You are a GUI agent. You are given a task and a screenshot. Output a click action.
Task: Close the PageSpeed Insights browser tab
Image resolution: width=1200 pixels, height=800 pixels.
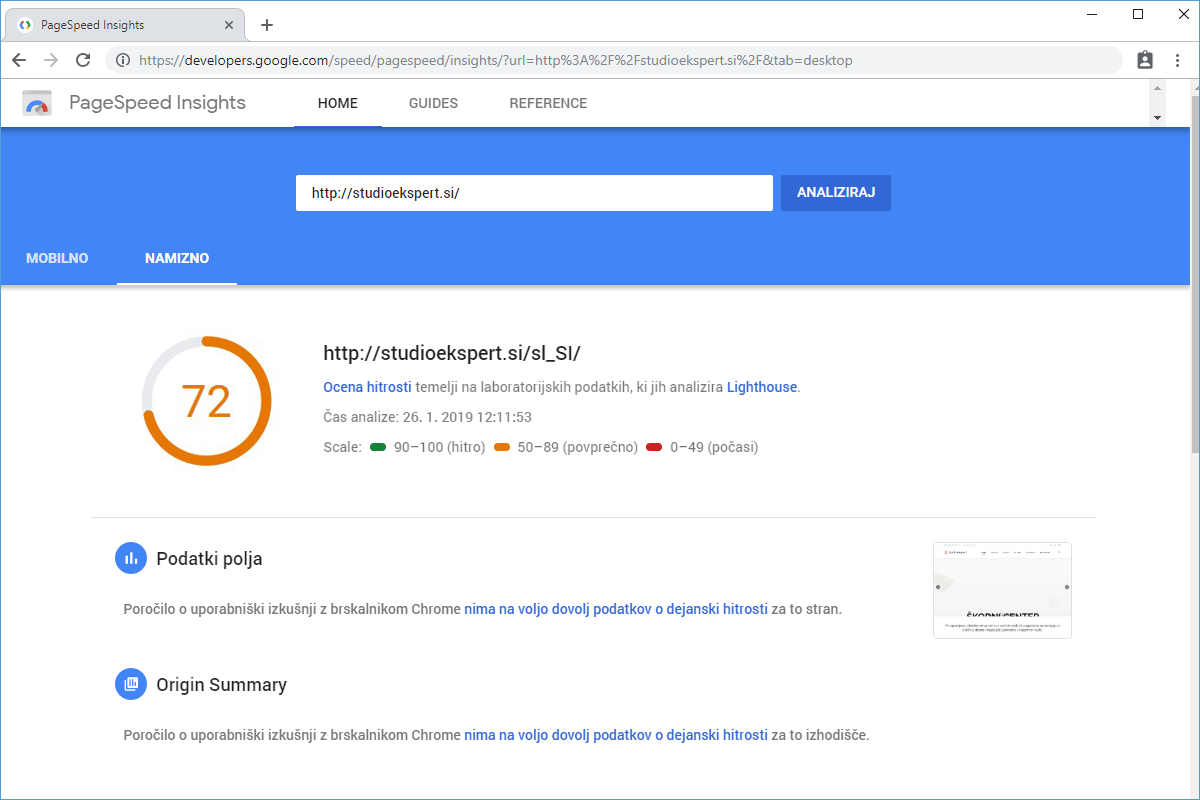coord(229,25)
